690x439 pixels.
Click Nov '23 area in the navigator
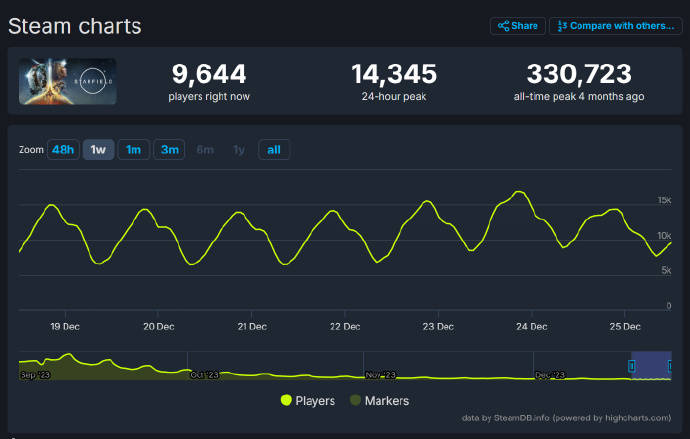coord(380,375)
